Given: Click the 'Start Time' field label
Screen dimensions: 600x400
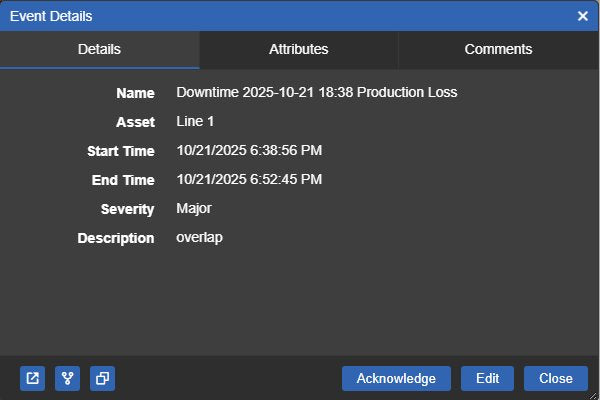Looking at the screenshot, I should point(121,151).
